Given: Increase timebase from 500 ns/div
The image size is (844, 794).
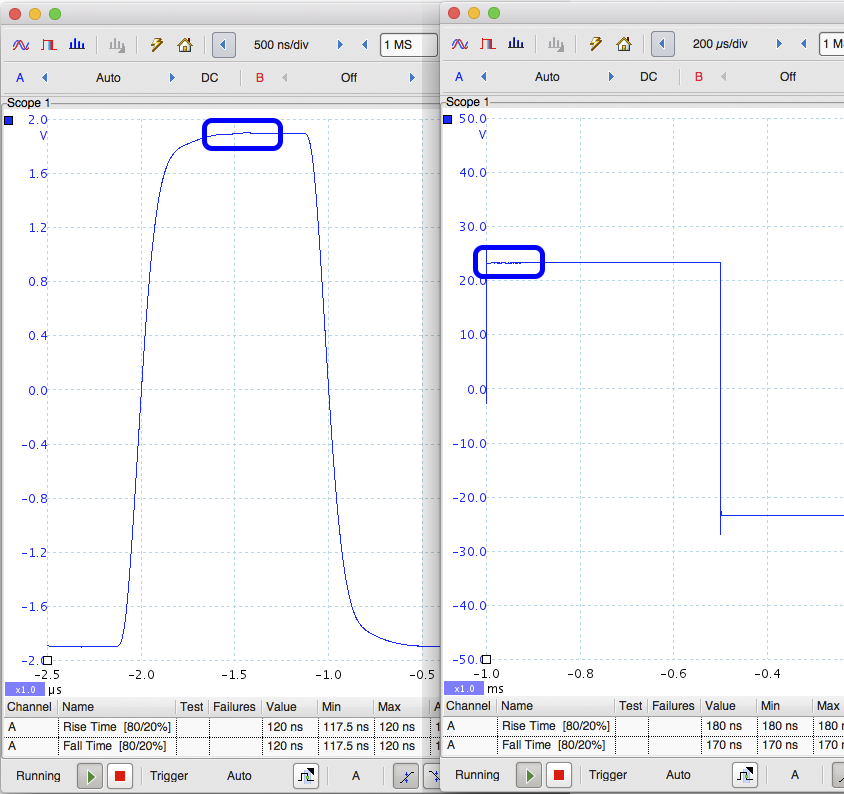Looking at the screenshot, I should pos(340,45).
